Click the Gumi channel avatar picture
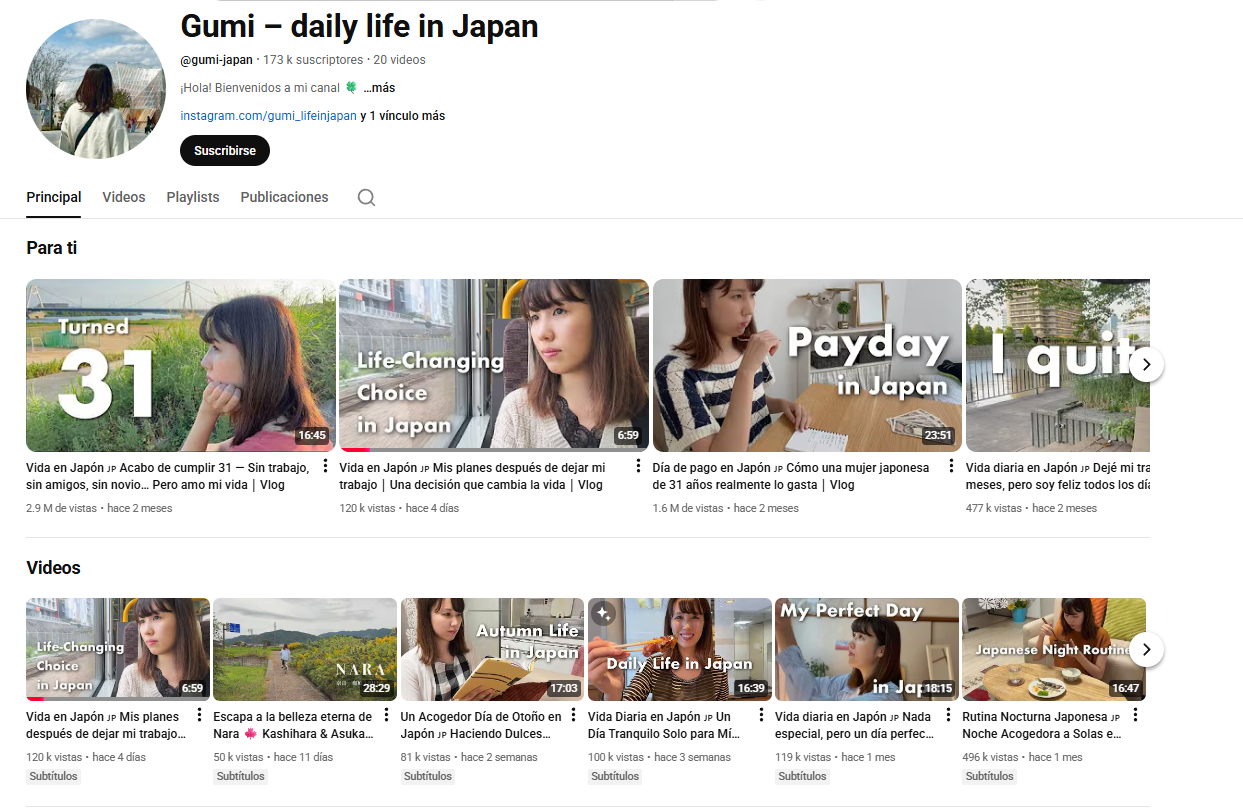1243x809 pixels. (x=96, y=89)
